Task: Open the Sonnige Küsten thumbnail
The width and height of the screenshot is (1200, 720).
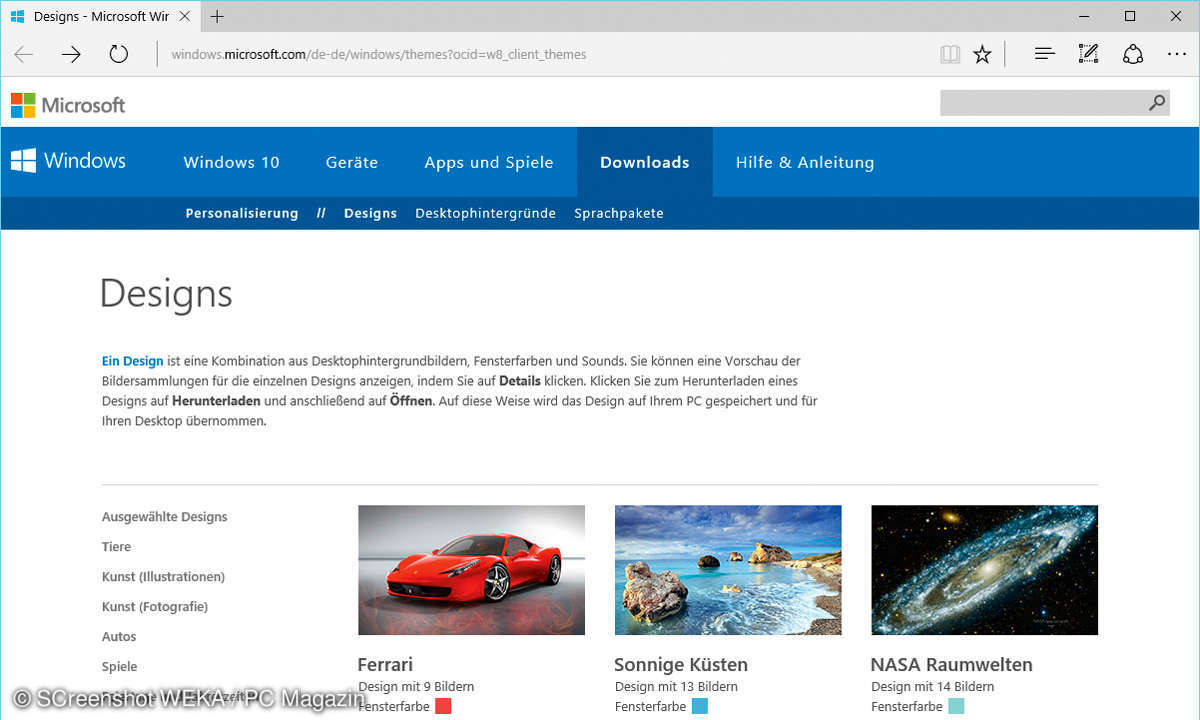Action: 728,570
